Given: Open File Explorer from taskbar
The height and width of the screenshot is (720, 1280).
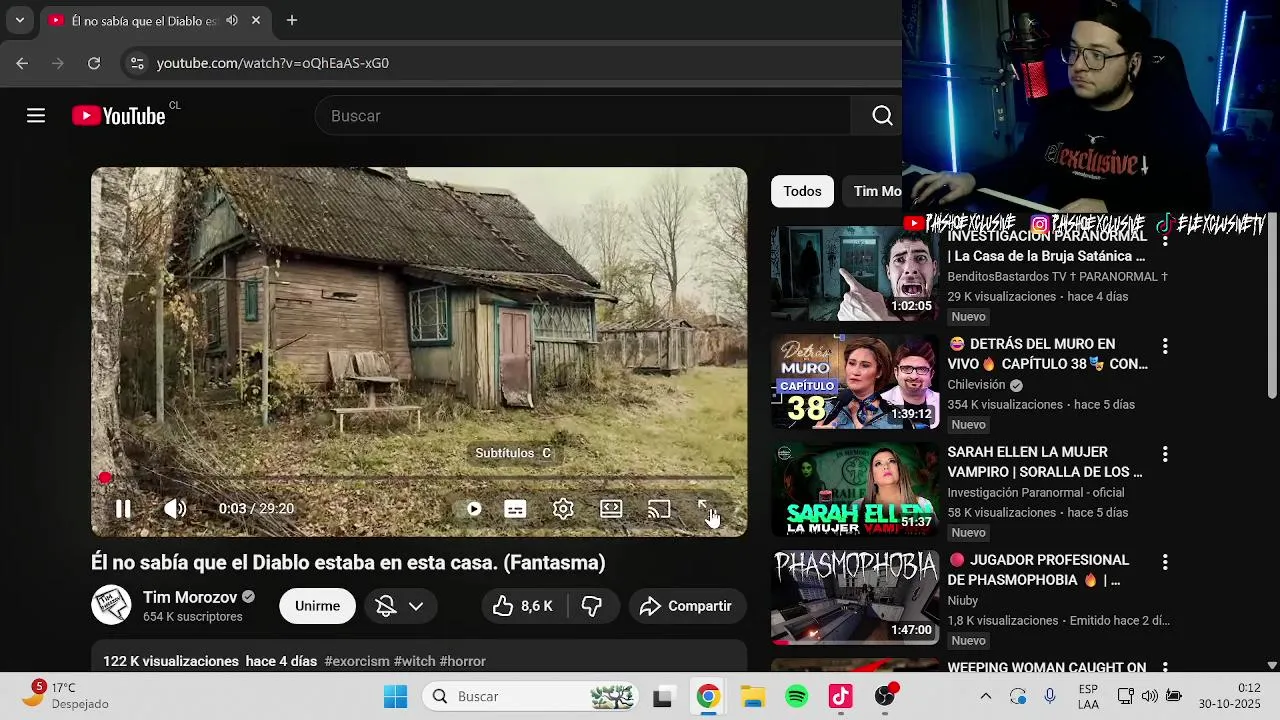Looking at the screenshot, I should pos(753,696).
